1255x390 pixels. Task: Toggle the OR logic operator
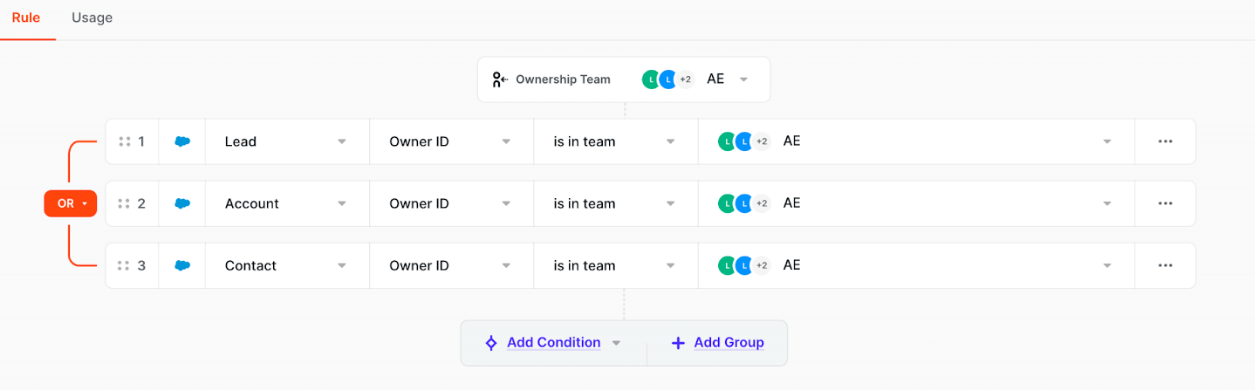pyautogui.click(x=70, y=203)
